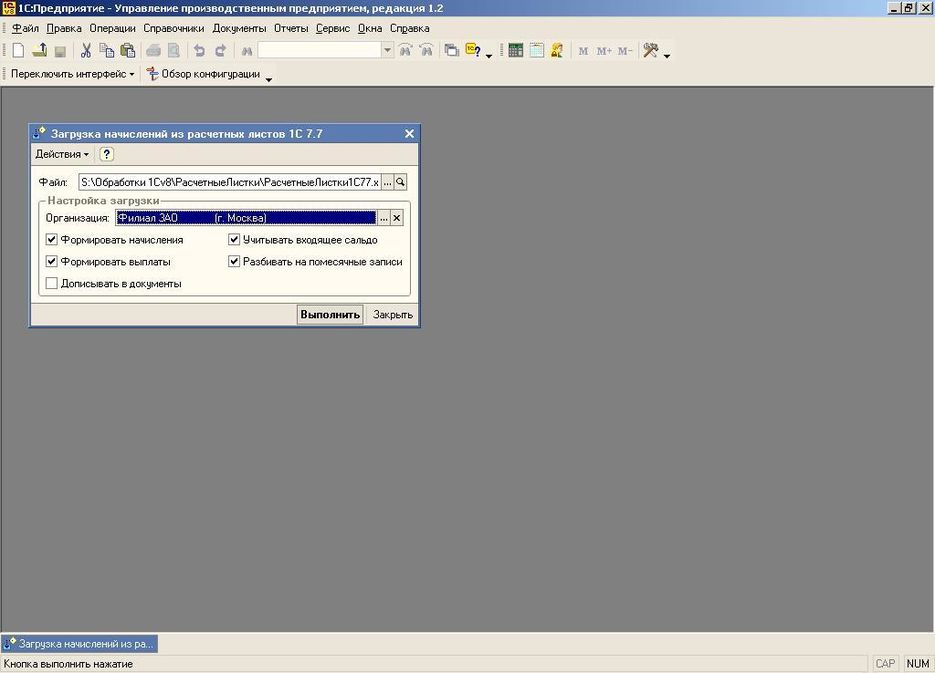This screenshot has width=935, height=673.
Task: Click the Save diskette toolbar icon
Action: (60, 51)
